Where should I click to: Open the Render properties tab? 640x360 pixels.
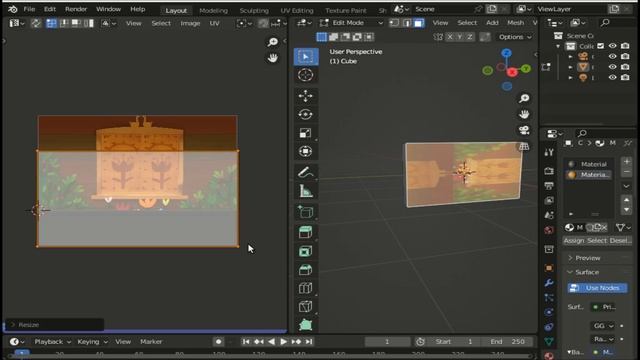pos(549,171)
